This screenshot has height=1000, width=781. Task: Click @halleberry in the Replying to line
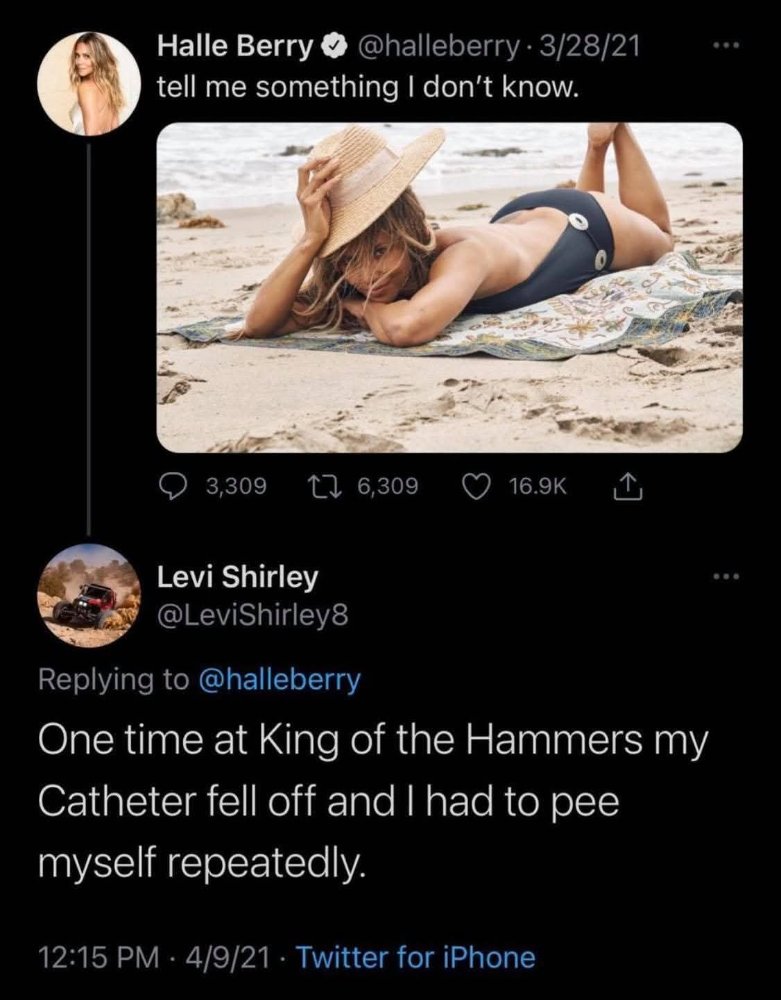tap(280, 680)
